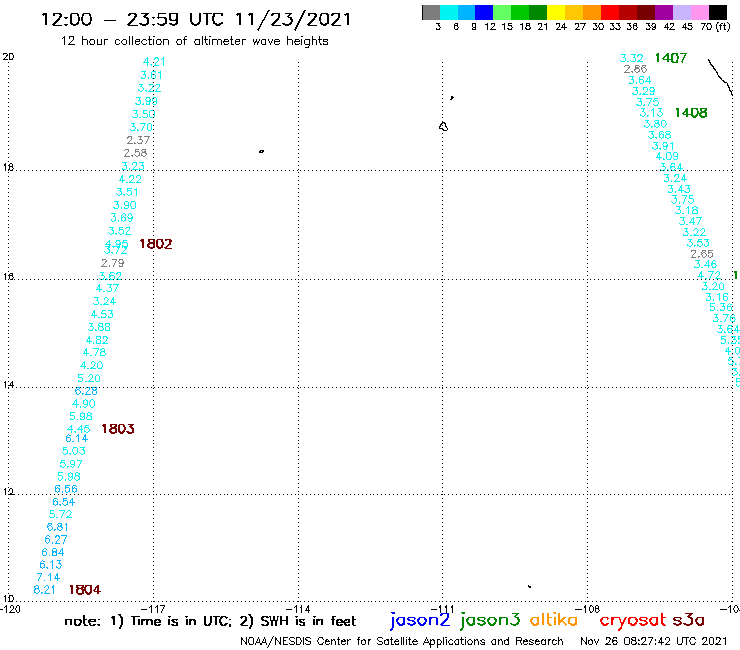Image resolution: width=740 pixels, height=650 pixels.
Task: Click the gray wave height value 2.58
Action: pos(135,153)
